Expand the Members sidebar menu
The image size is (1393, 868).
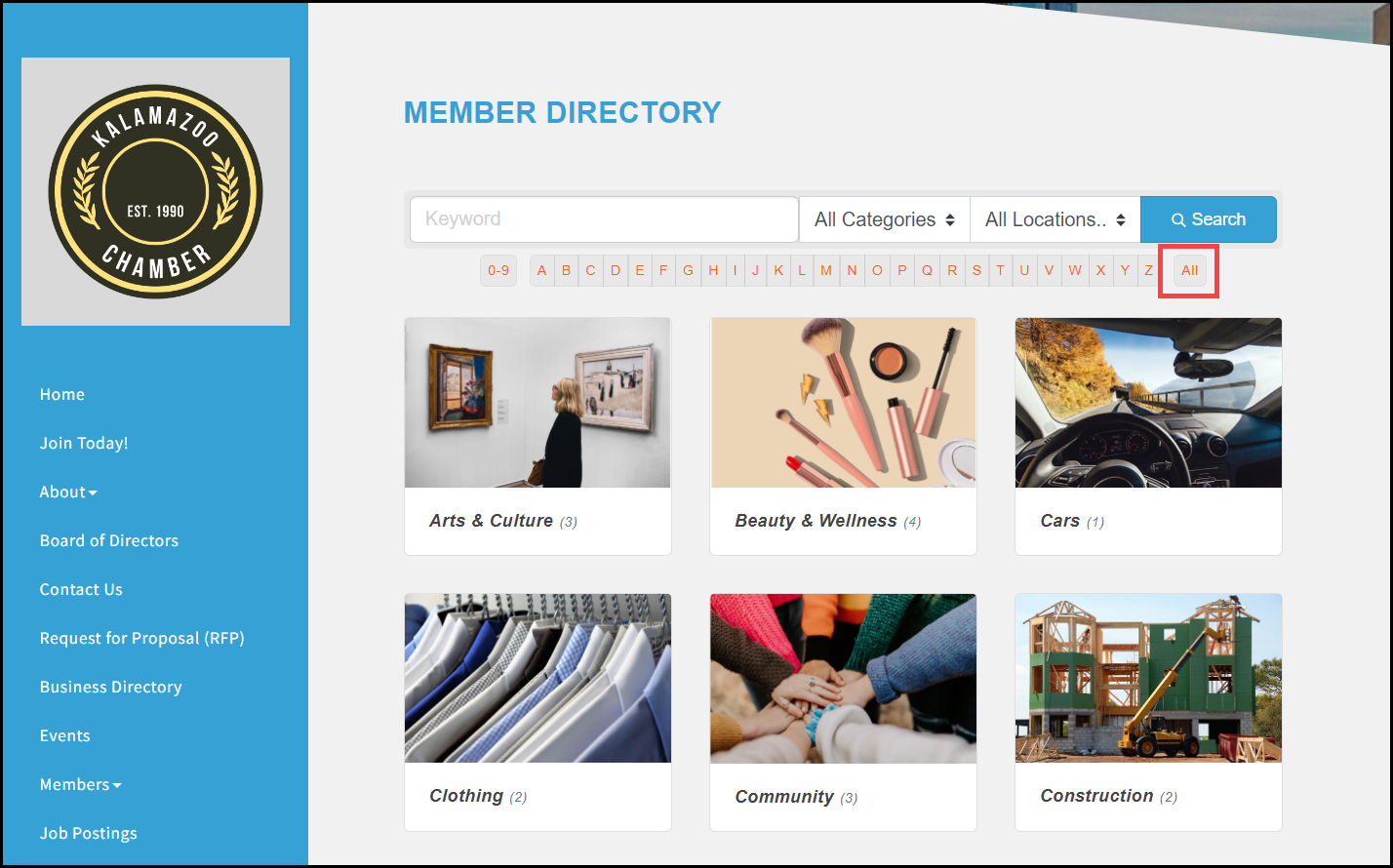coord(80,784)
